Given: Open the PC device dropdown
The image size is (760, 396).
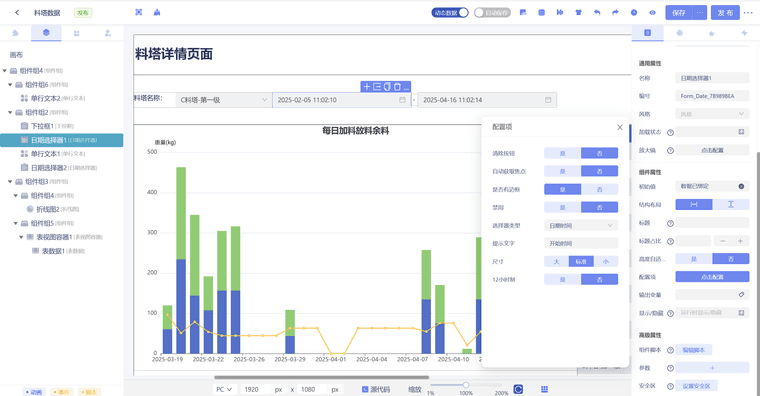Looking at the screenshot, I should tap(224, 389).
